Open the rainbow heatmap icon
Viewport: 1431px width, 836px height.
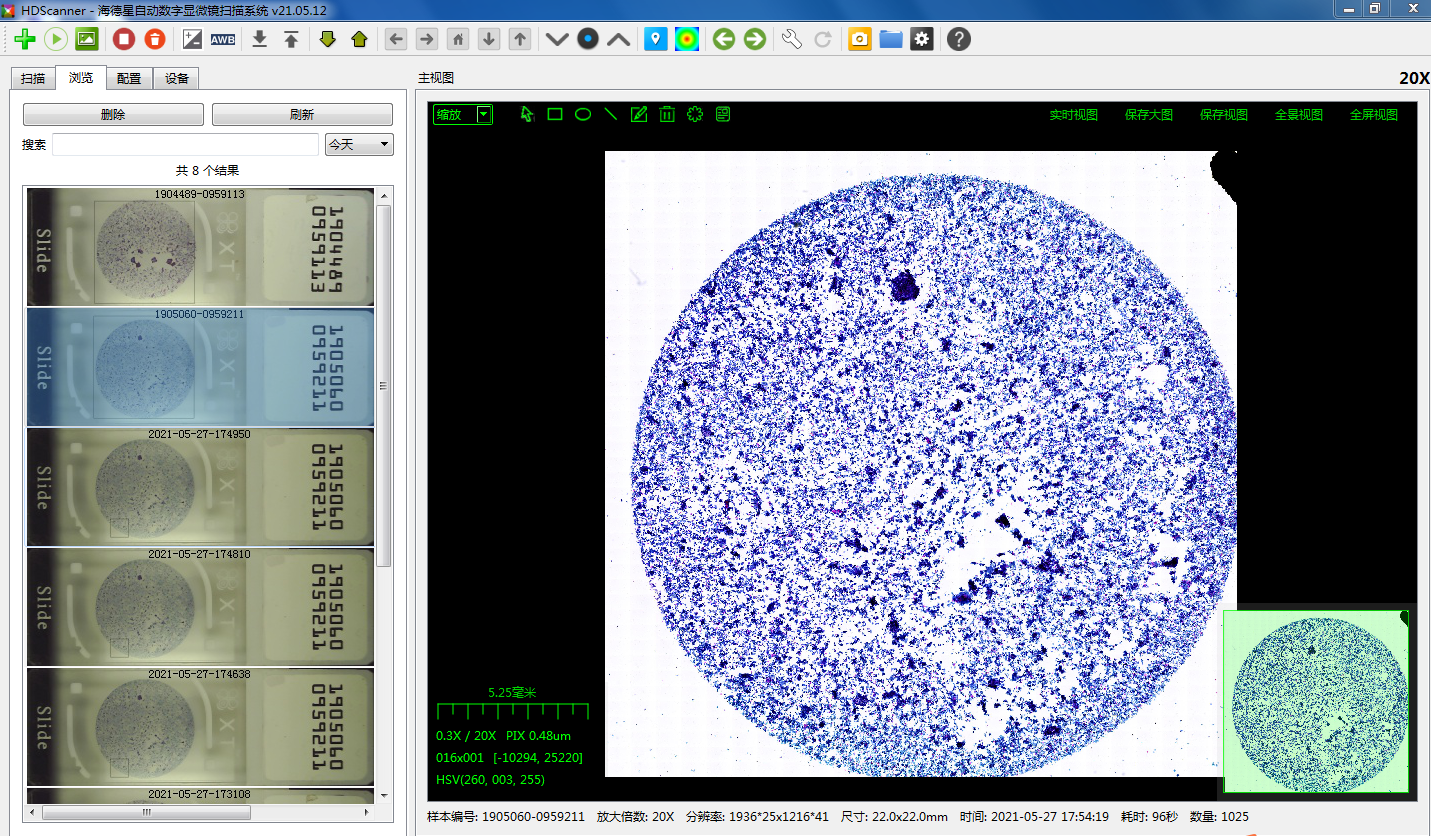687,39
